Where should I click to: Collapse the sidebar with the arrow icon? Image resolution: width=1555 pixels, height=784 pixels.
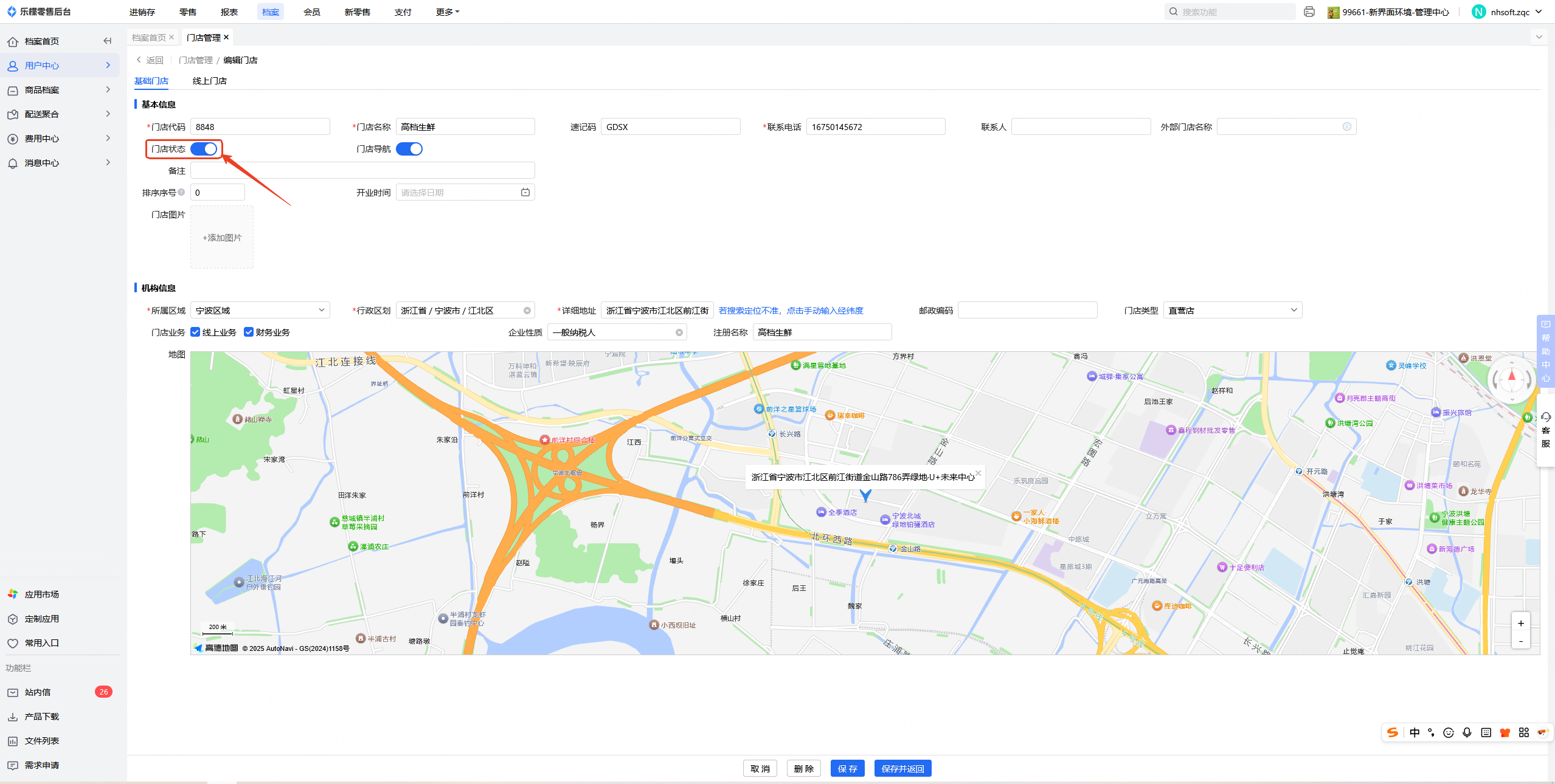click(x=108, y=41)
